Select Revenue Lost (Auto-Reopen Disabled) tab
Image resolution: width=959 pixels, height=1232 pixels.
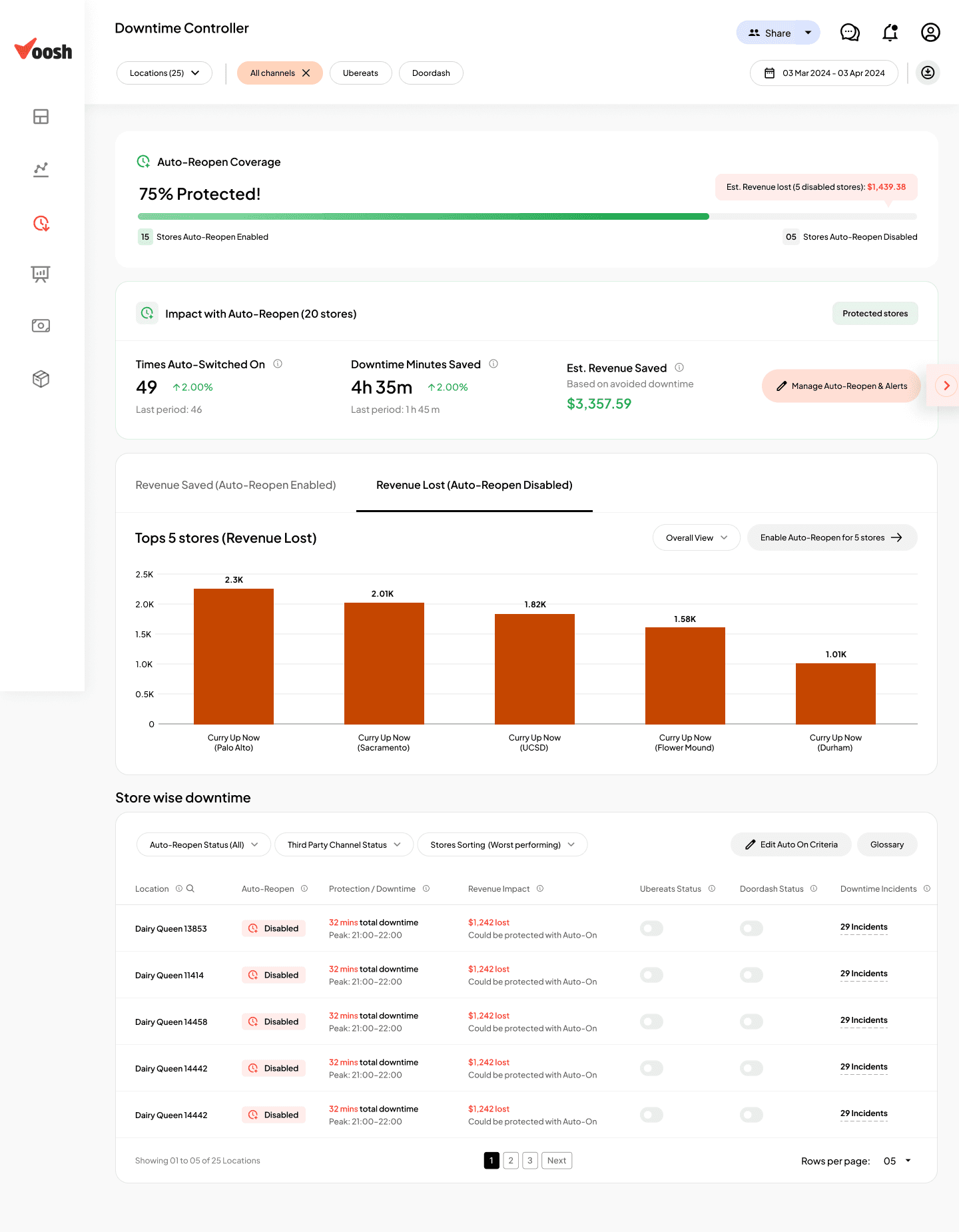pyautogui.click(x=474, y=485)
